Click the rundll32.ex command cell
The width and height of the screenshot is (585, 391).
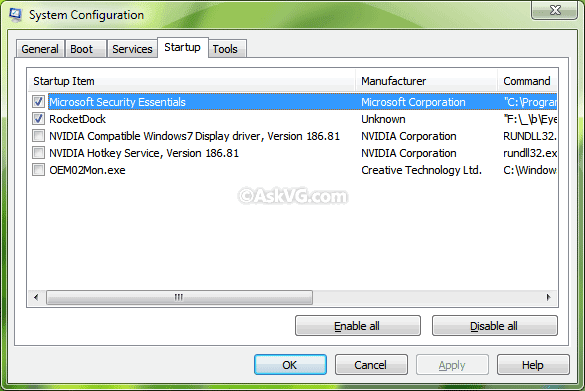(530, 153)
